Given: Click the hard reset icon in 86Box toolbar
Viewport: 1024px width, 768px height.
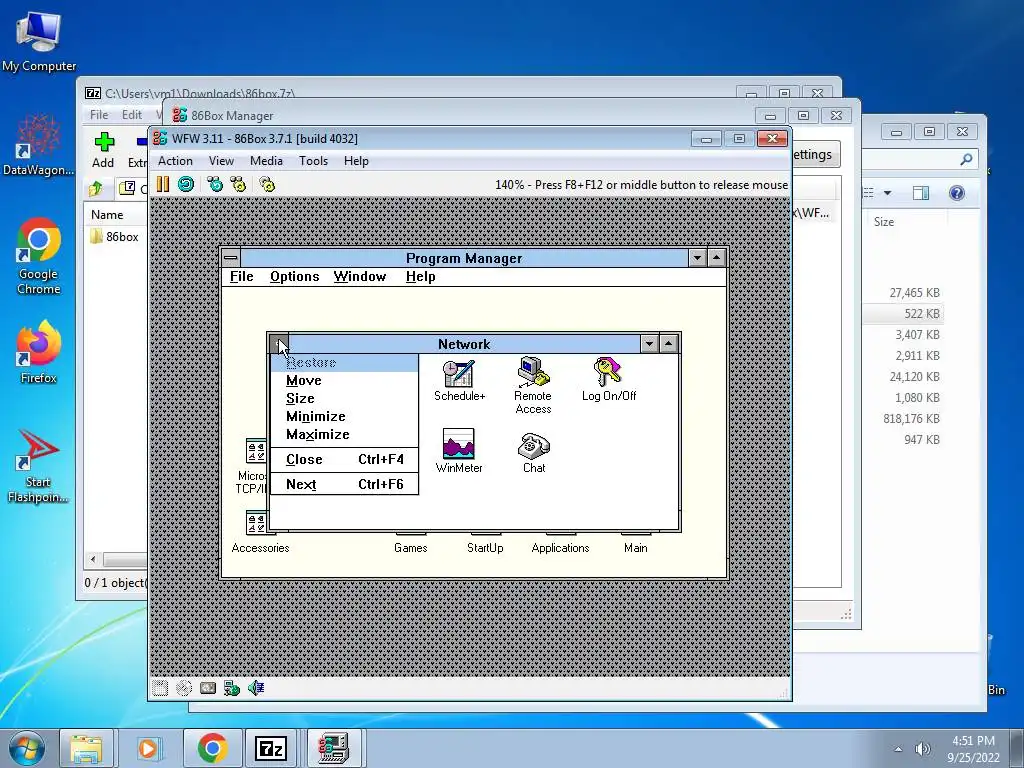Looking at the screenshot, I should point(186,185).
